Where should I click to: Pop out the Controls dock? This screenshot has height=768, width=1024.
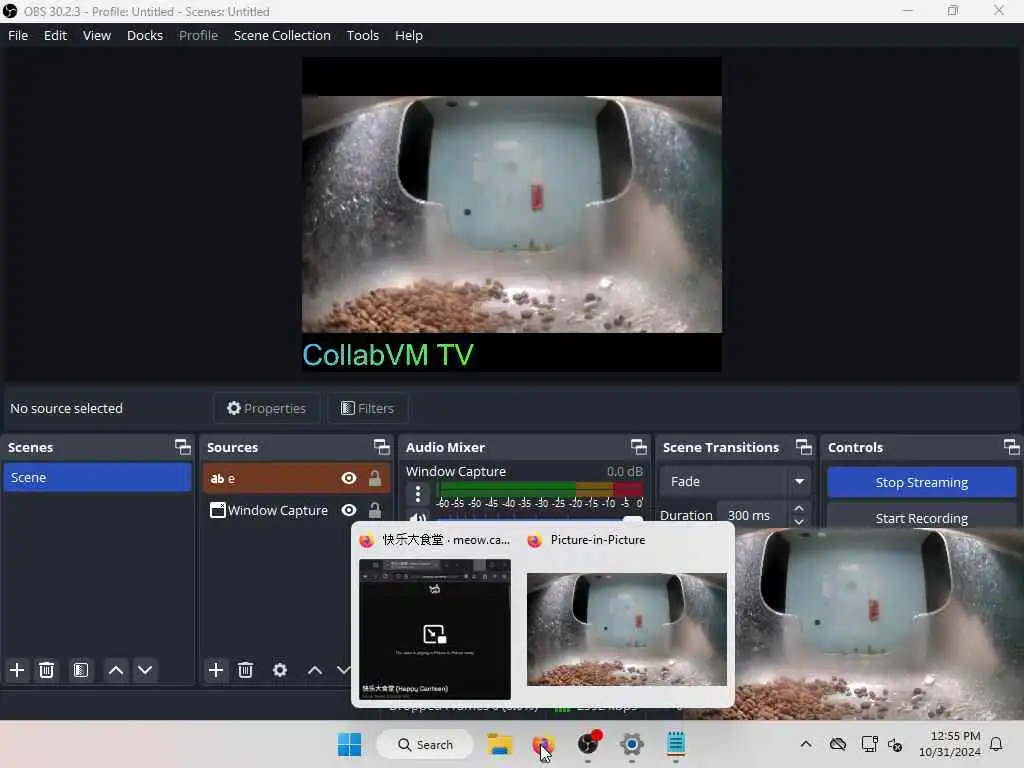tap(1012, 447)
